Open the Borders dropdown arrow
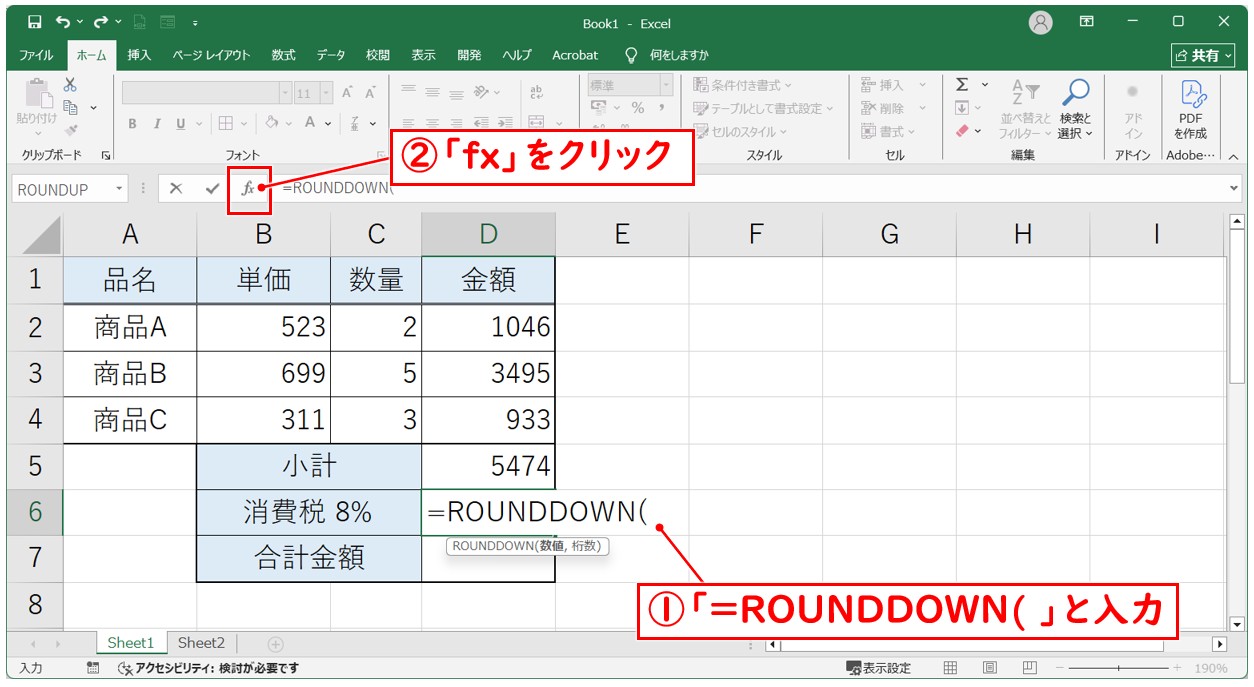This screenshot has height=687, width=1254. 246,123
